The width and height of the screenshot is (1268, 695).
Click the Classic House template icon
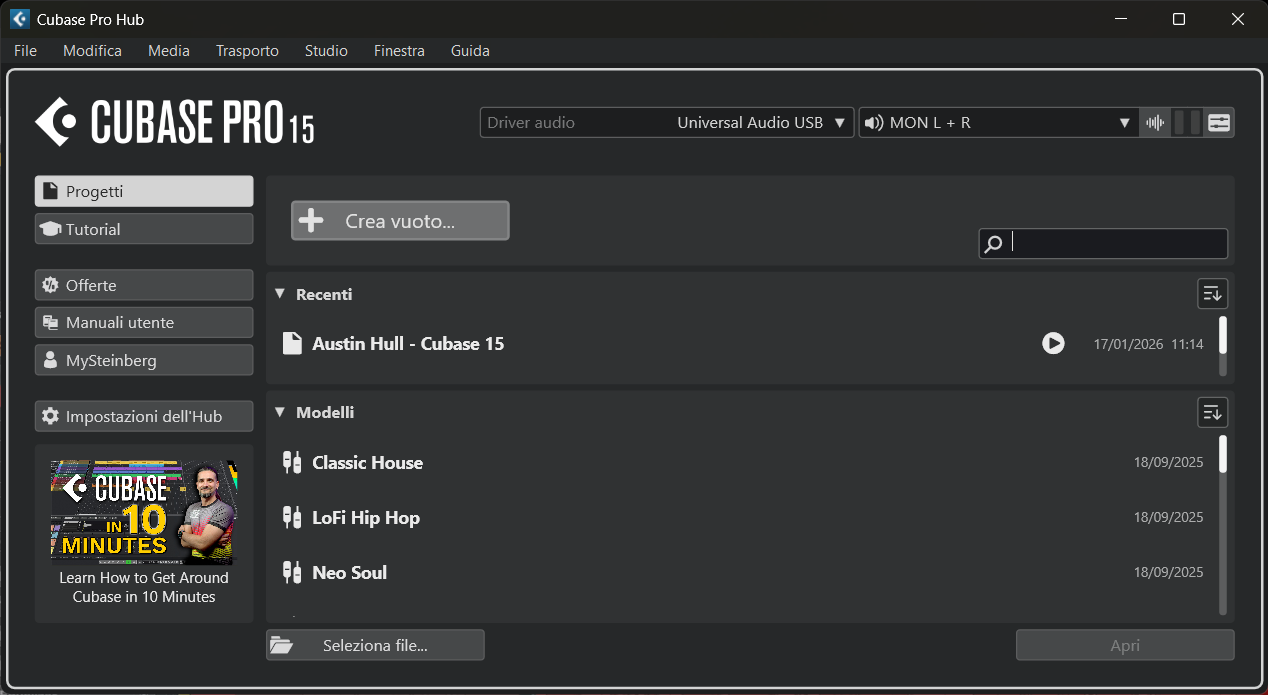pyautogui.click(x=292, y=462)
